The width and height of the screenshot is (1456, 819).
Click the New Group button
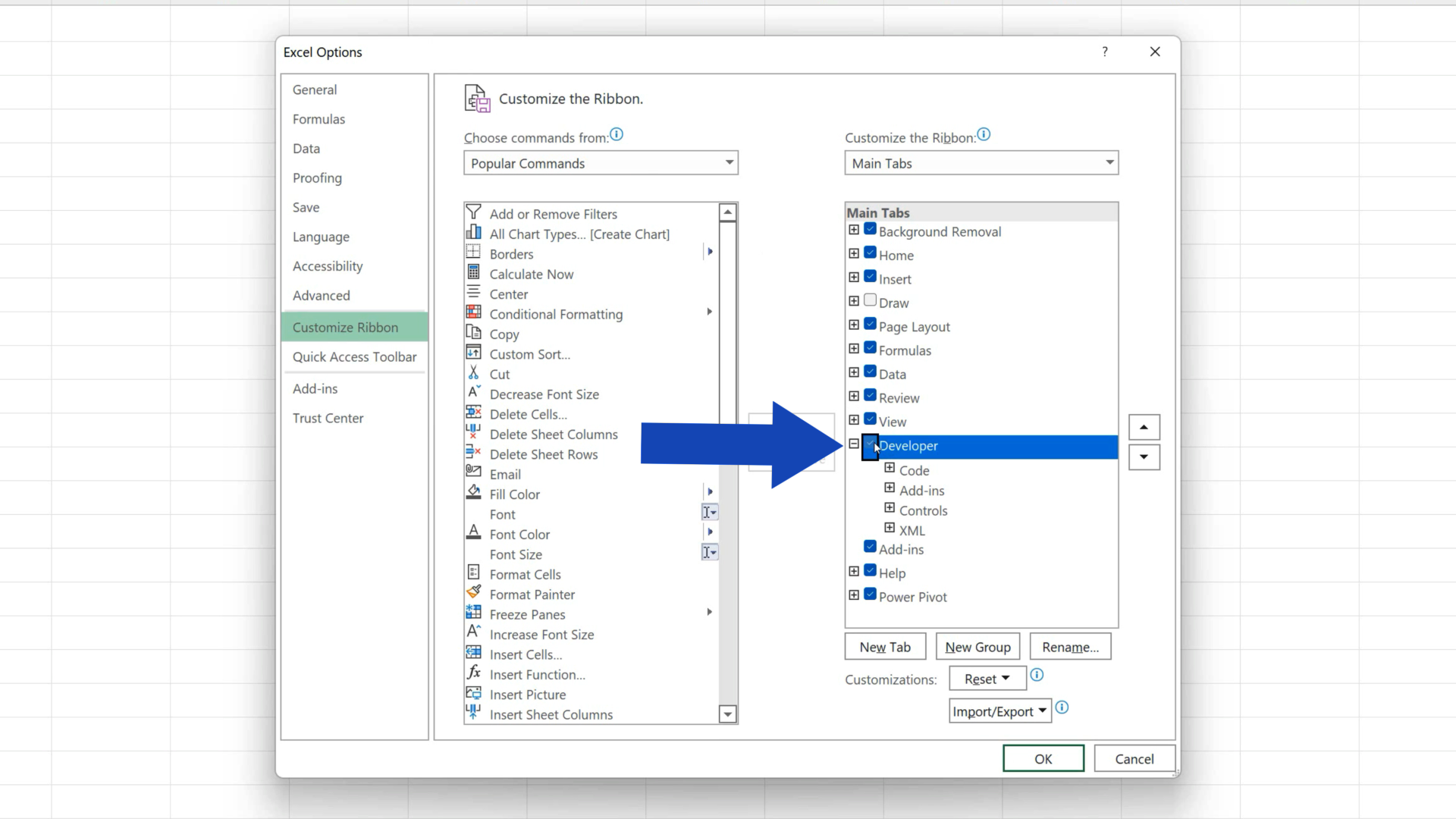(977, 646)
